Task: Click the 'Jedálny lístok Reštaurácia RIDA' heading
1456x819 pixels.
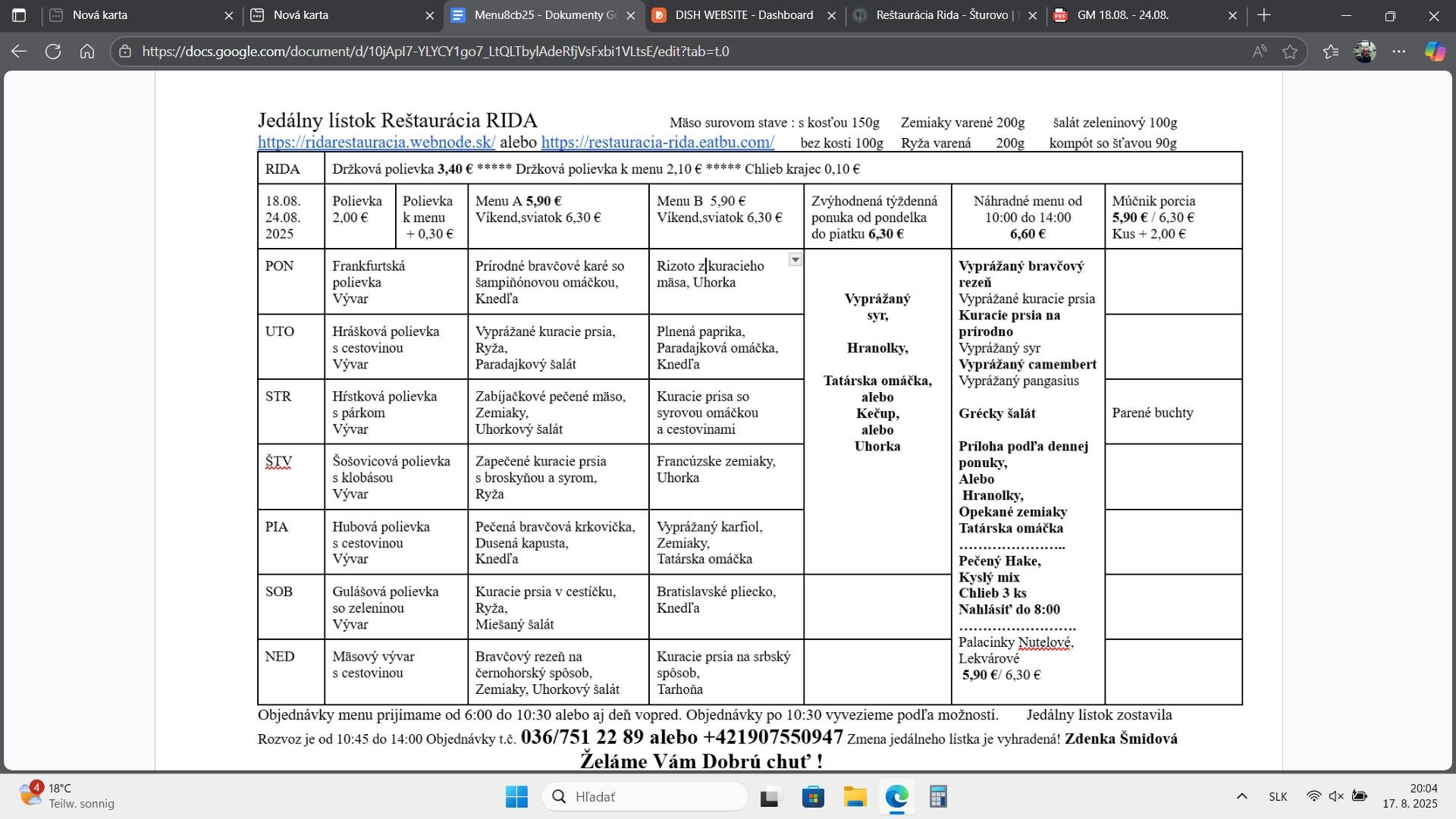Action: coord(397,121)
